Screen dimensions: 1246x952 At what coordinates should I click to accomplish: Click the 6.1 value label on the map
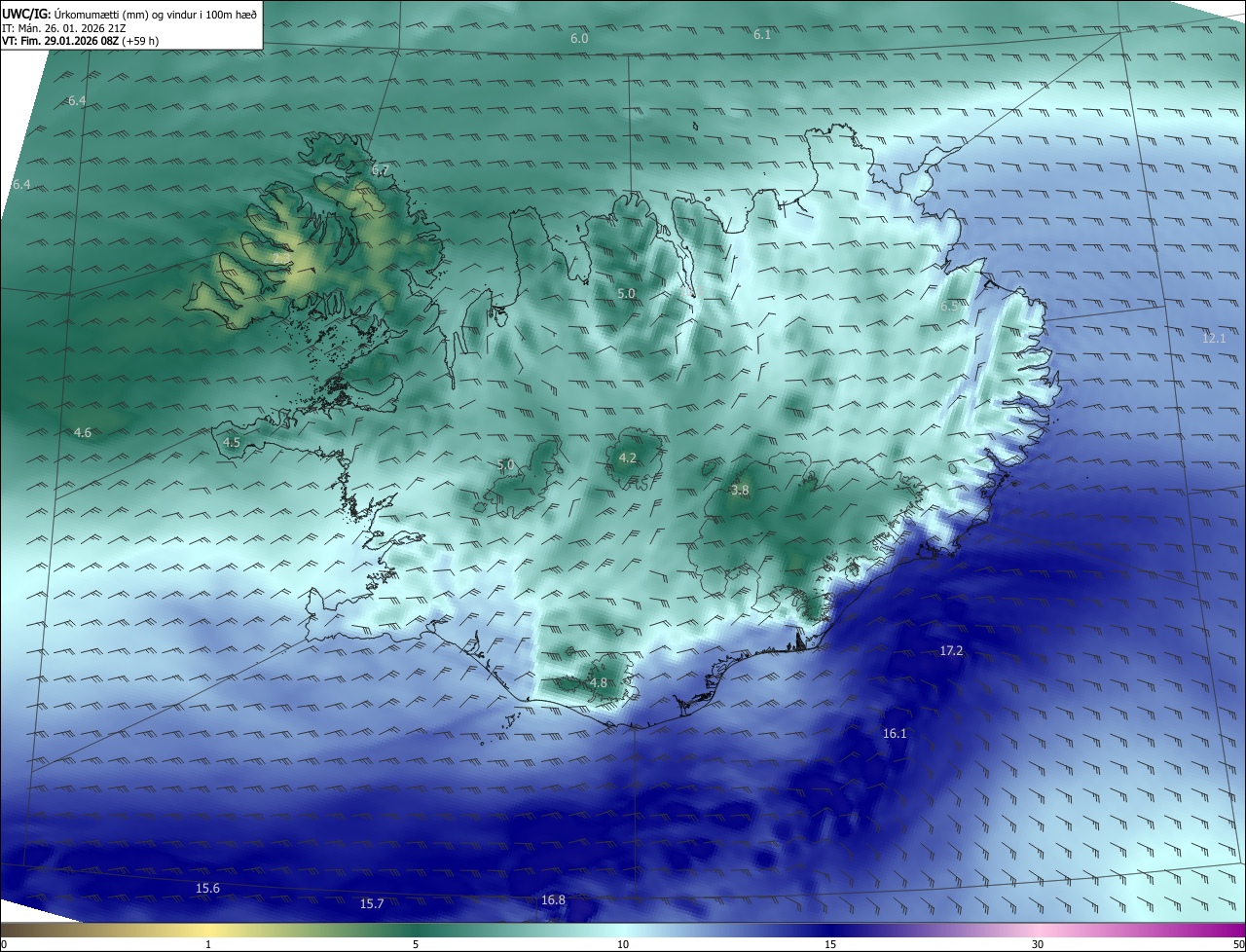pos(762,34)
